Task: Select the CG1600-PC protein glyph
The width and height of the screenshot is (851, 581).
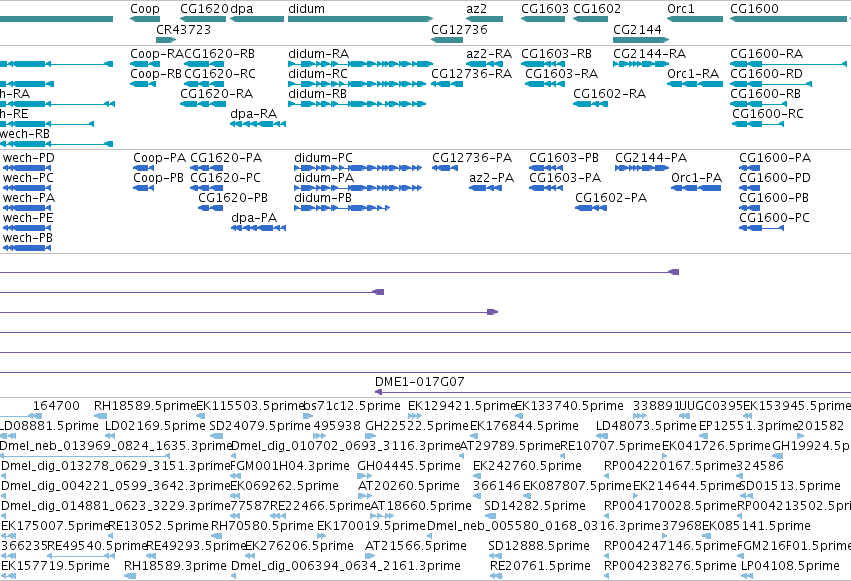Action: coord(761,228)
